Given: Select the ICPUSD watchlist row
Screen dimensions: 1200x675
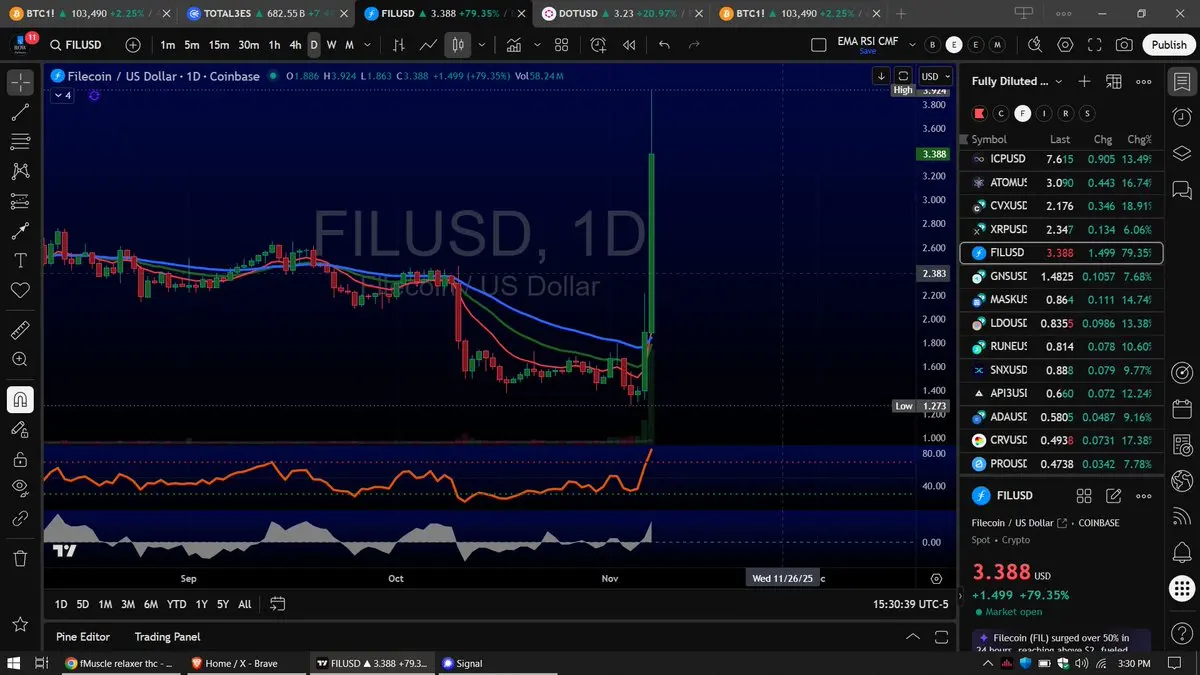Looking at the screenshot, I should tap(1061, 159).
